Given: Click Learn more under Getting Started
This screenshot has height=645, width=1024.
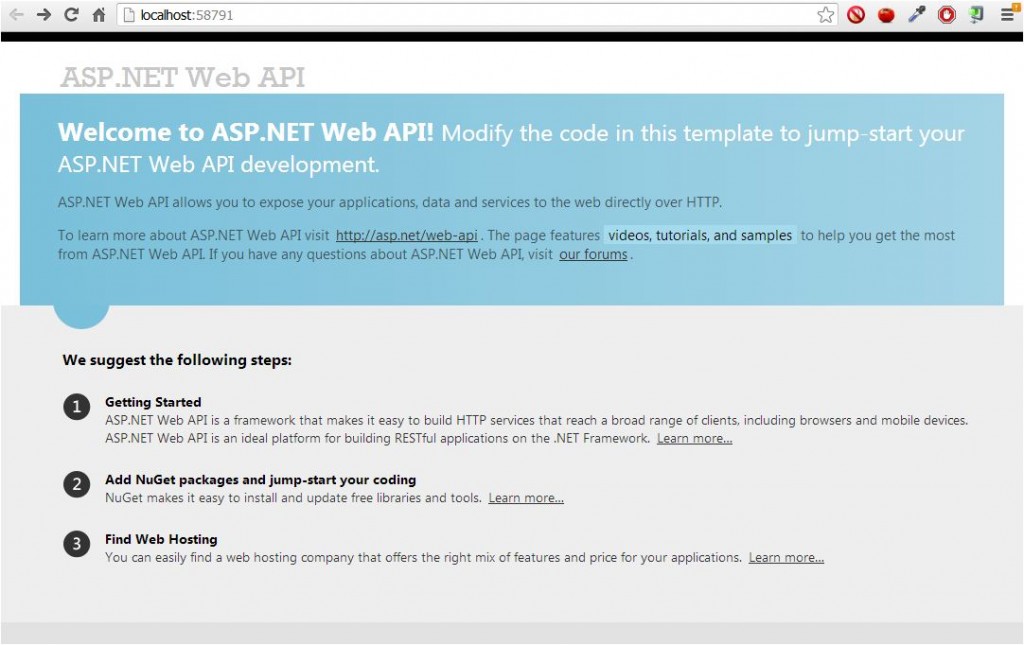Looking at the screenshot, I should tap(694, 439).
